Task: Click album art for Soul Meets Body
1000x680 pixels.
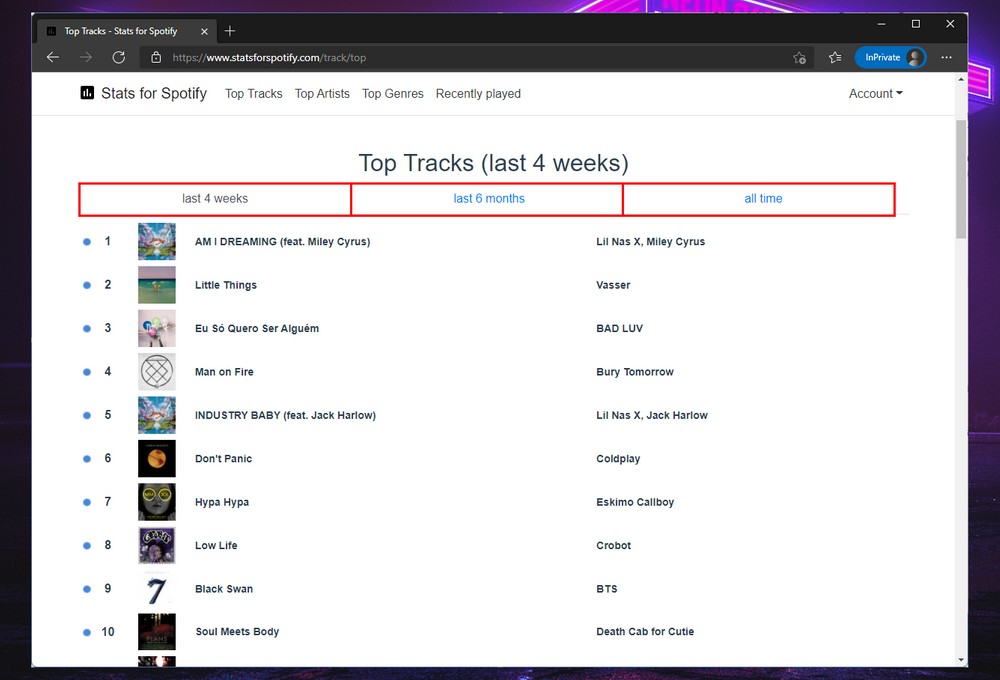Action: pyautogui.click(x=157, y=632)
